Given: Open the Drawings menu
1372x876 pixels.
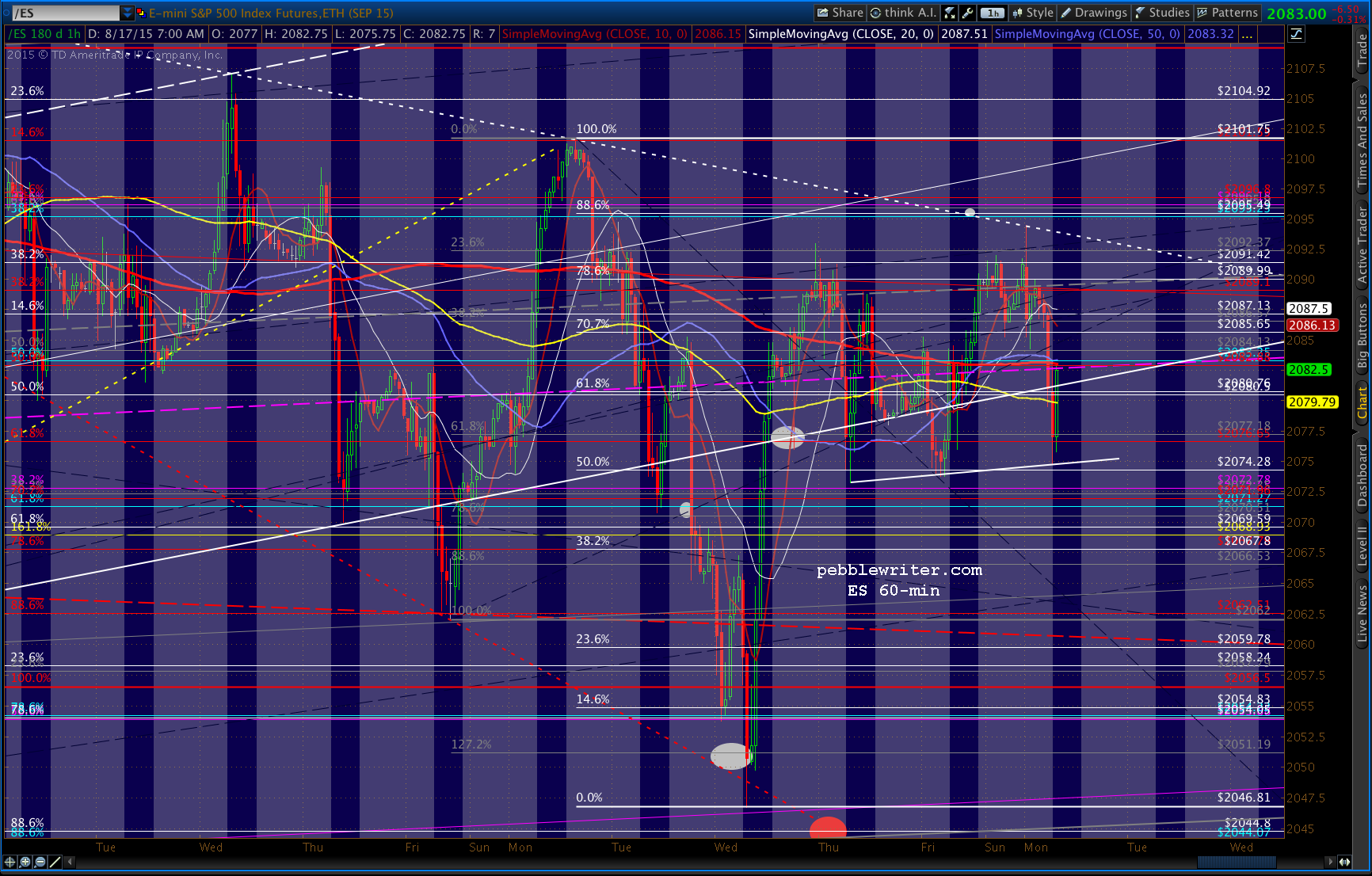Looking at the screenshot, I should pyautogui.click(x=1094, y=13).
